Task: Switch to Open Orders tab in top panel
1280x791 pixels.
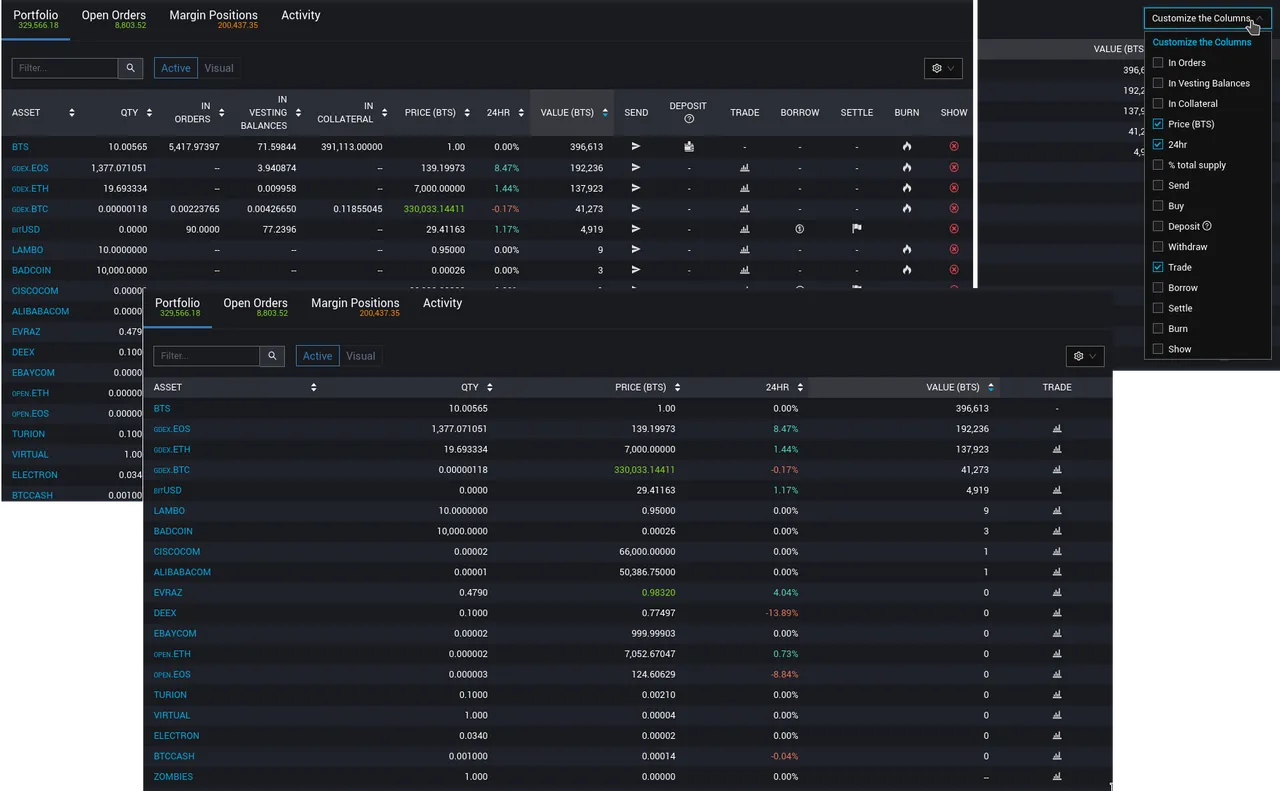Action: (x=114, y=18)
